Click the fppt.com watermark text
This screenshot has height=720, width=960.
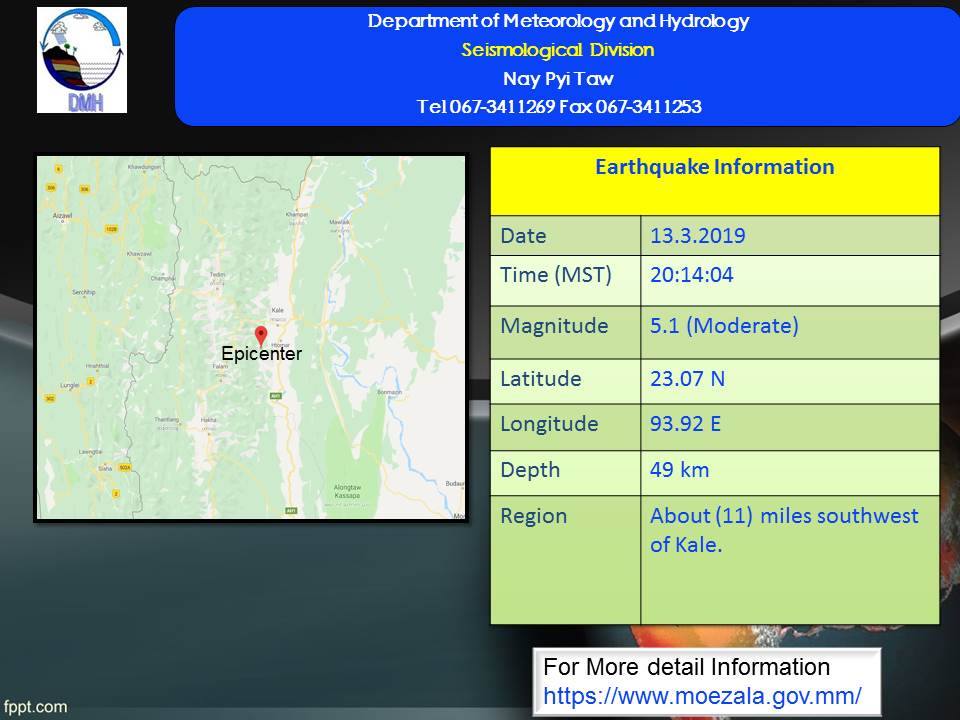point(34,707)
